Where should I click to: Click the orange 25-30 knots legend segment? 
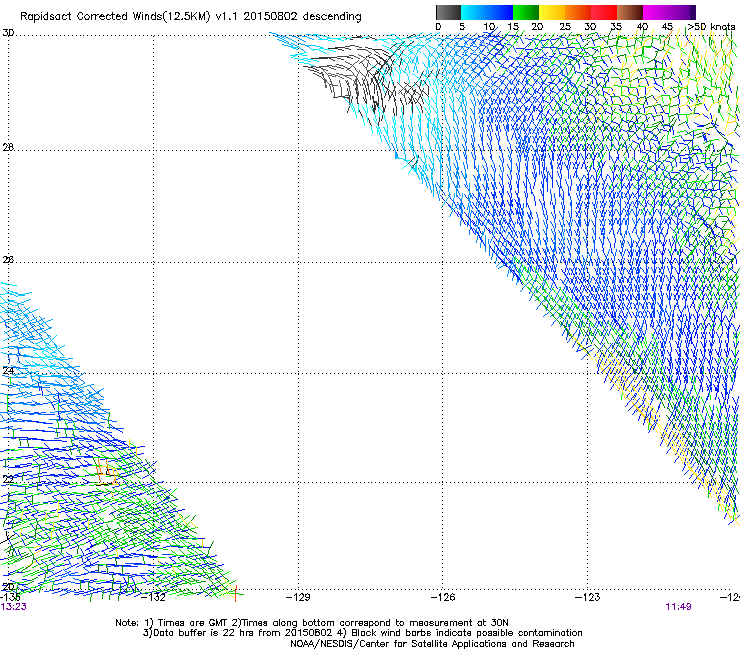578,12
